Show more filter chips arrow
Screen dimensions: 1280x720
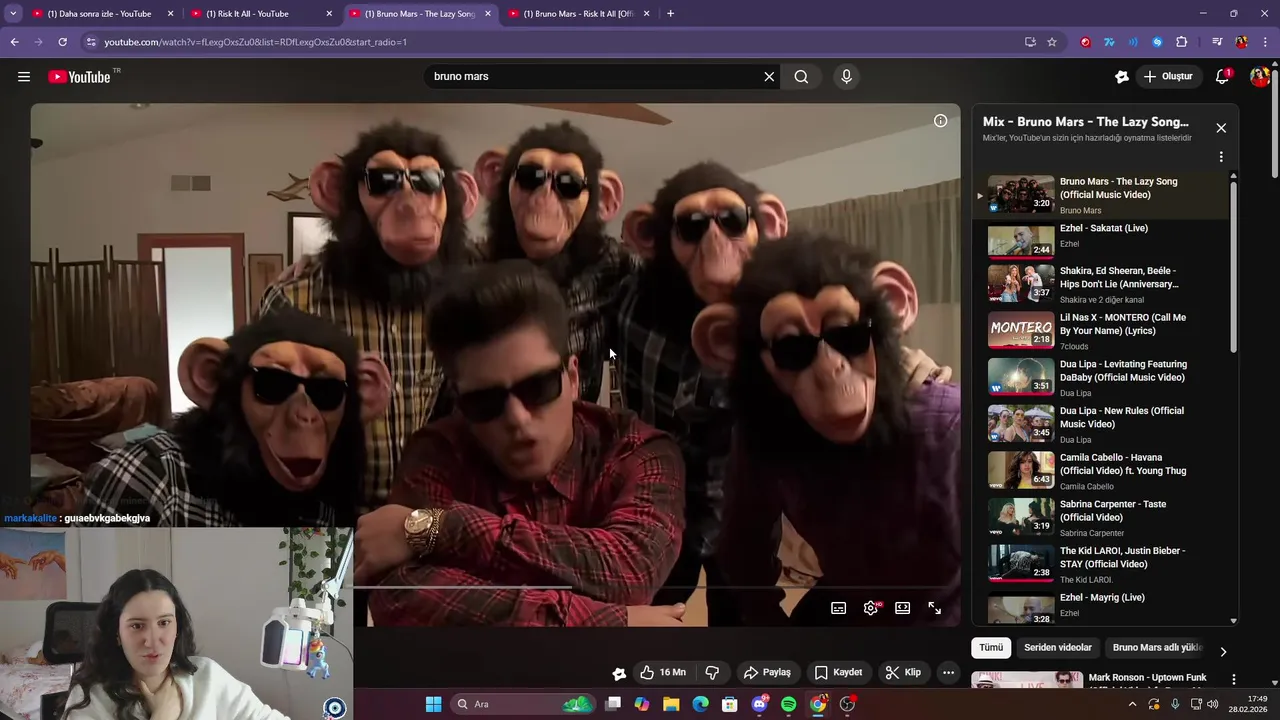coord(1222,651)
